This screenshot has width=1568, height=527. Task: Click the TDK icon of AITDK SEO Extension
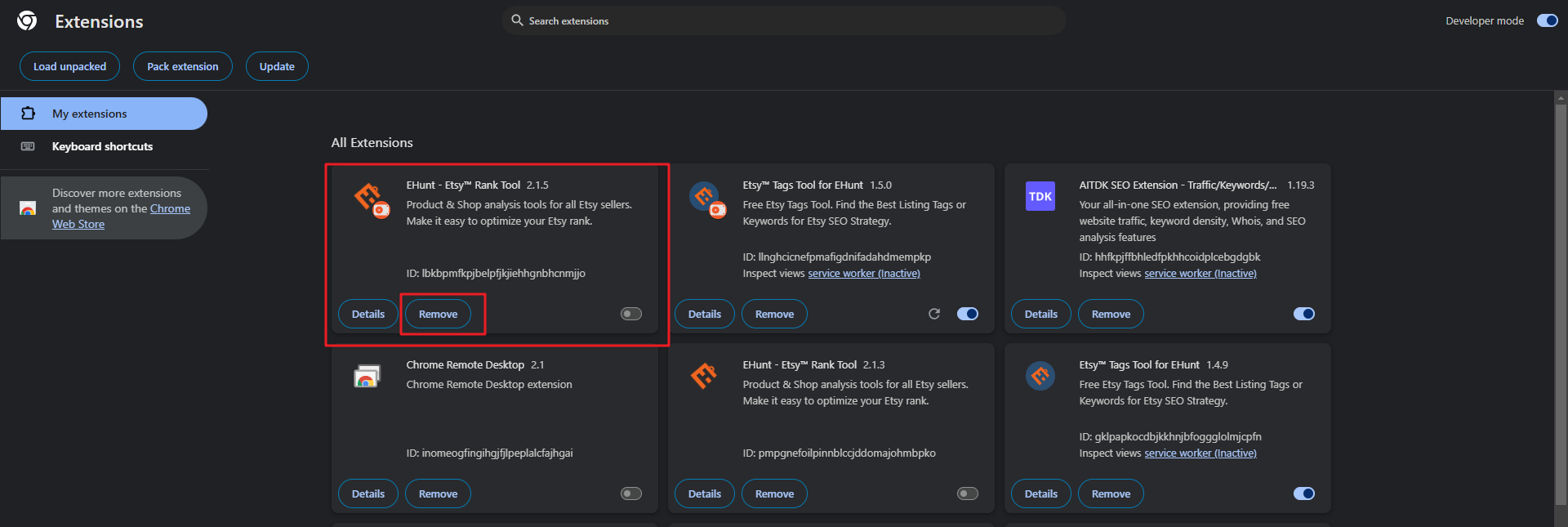point(1040,196)
